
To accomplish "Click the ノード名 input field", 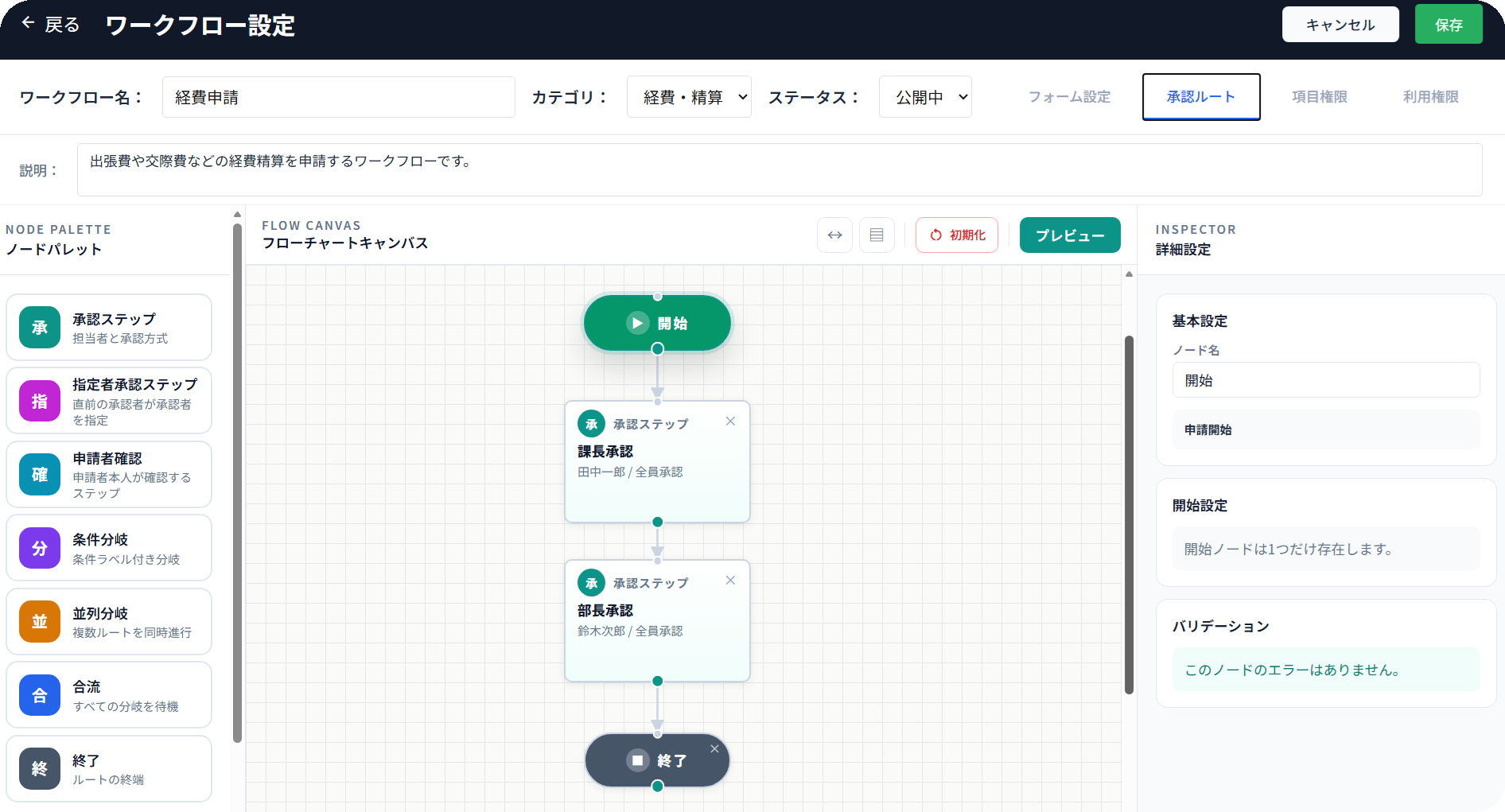I will click(1326, 380).
